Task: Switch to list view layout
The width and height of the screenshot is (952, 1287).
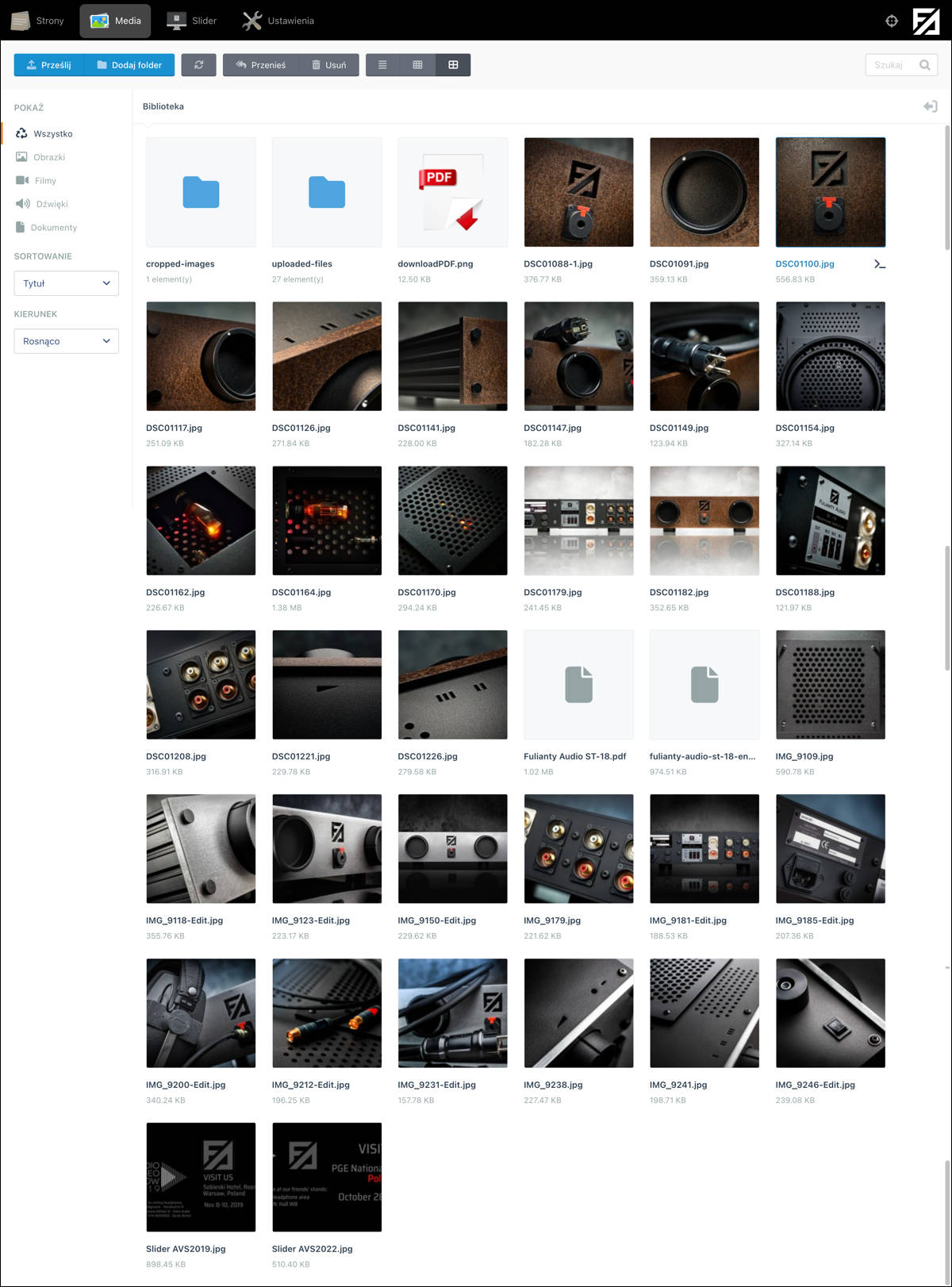Action: (x=382, y=65)
